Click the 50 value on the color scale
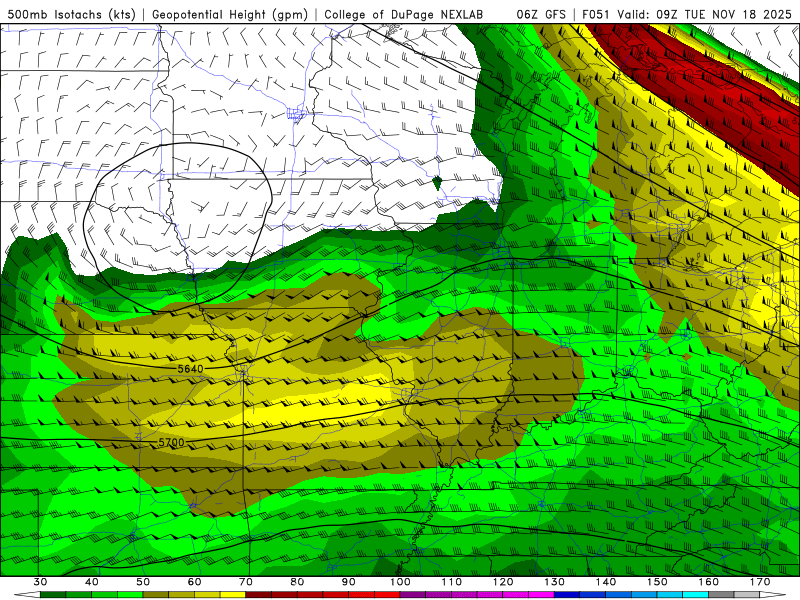The width and height of the screenshot is (800, 600). (x=143, y=582)
